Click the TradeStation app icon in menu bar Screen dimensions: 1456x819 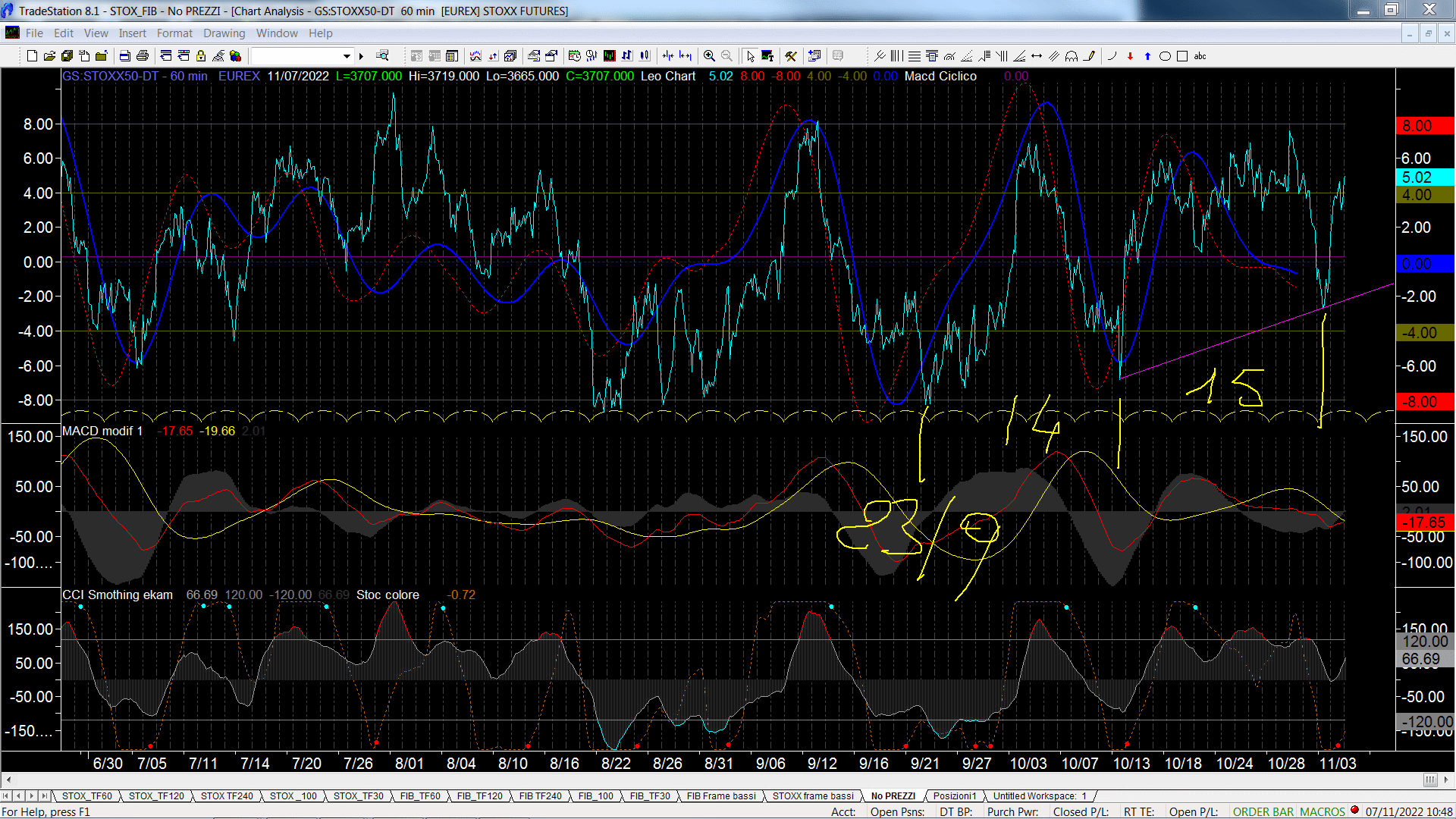click(12, 33)
